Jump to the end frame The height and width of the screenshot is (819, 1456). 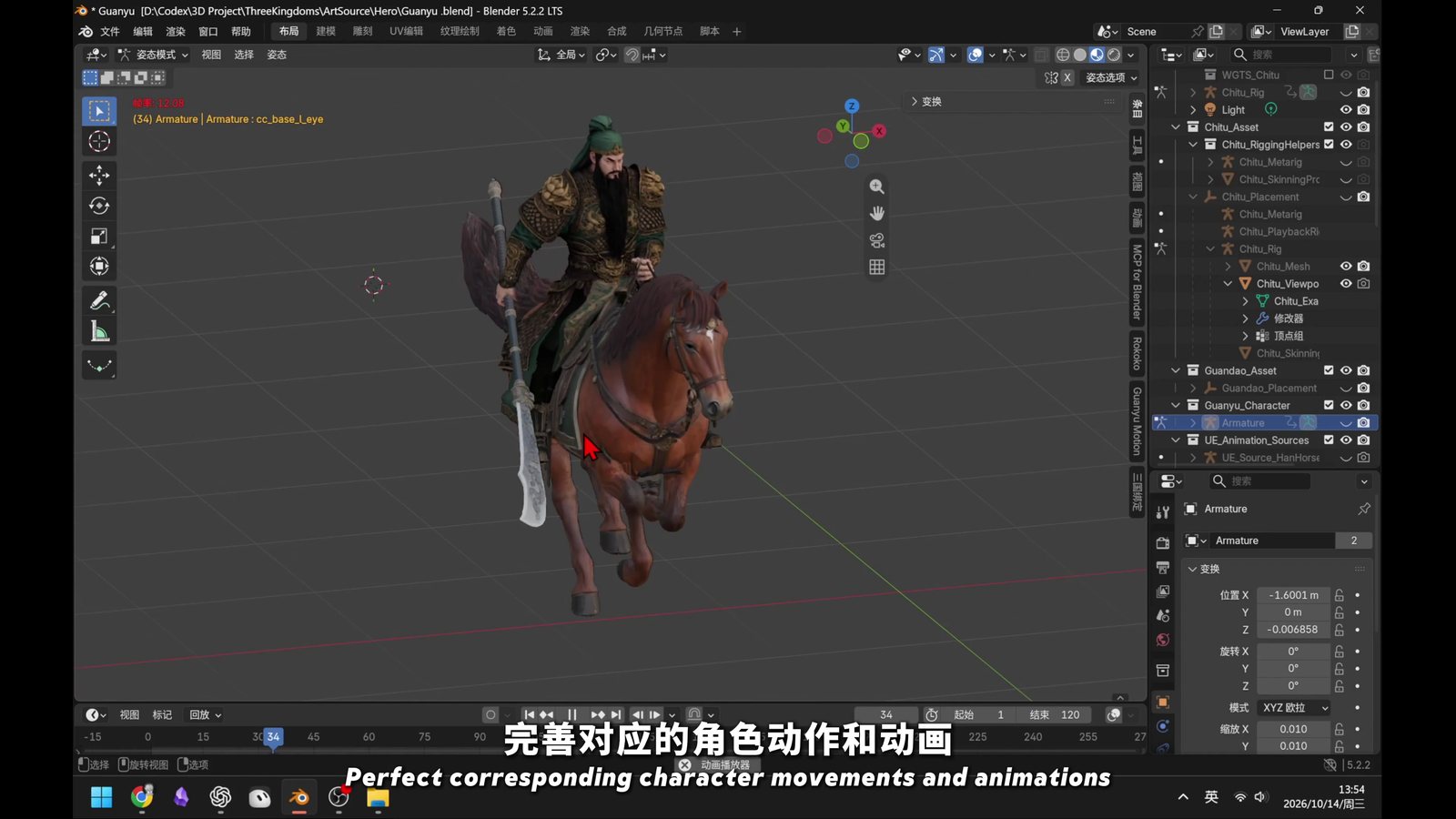[616, 715]
